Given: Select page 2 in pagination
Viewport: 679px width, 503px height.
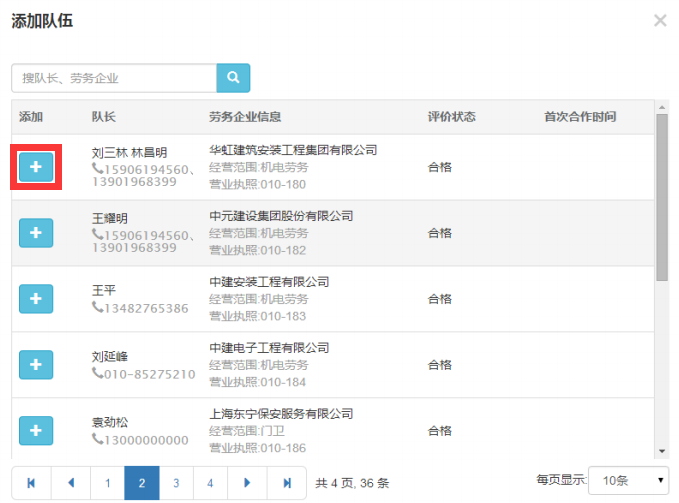Looking at the screenshot, I should pyautogui.click(x=142, y=483).
